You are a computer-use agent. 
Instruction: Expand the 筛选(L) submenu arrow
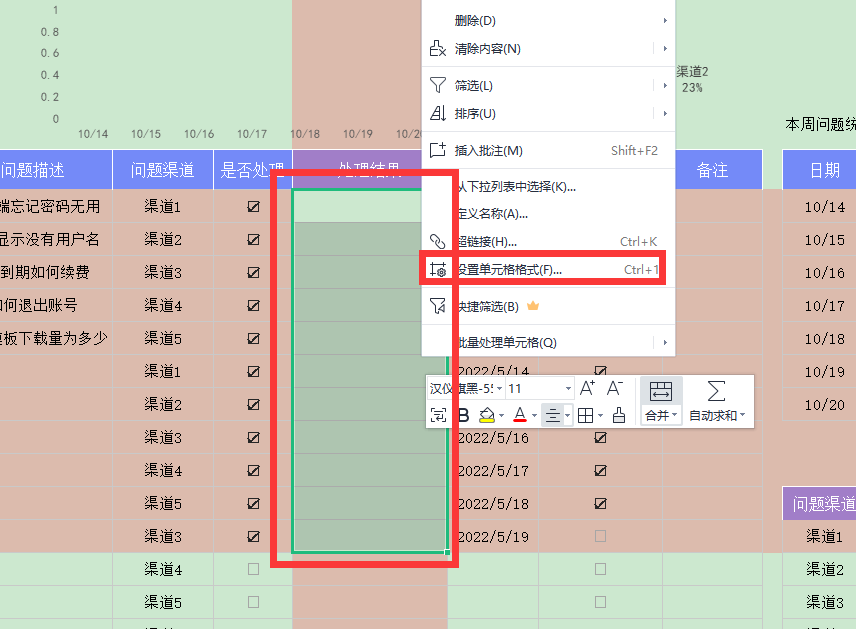click(665, 85)
